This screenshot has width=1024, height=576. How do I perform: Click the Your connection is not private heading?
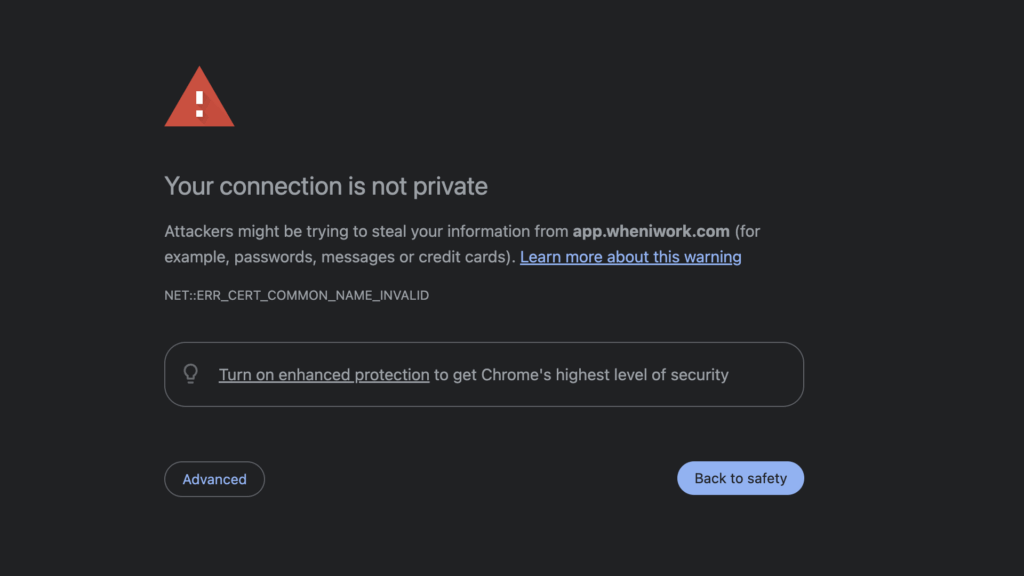pos(326,186)
